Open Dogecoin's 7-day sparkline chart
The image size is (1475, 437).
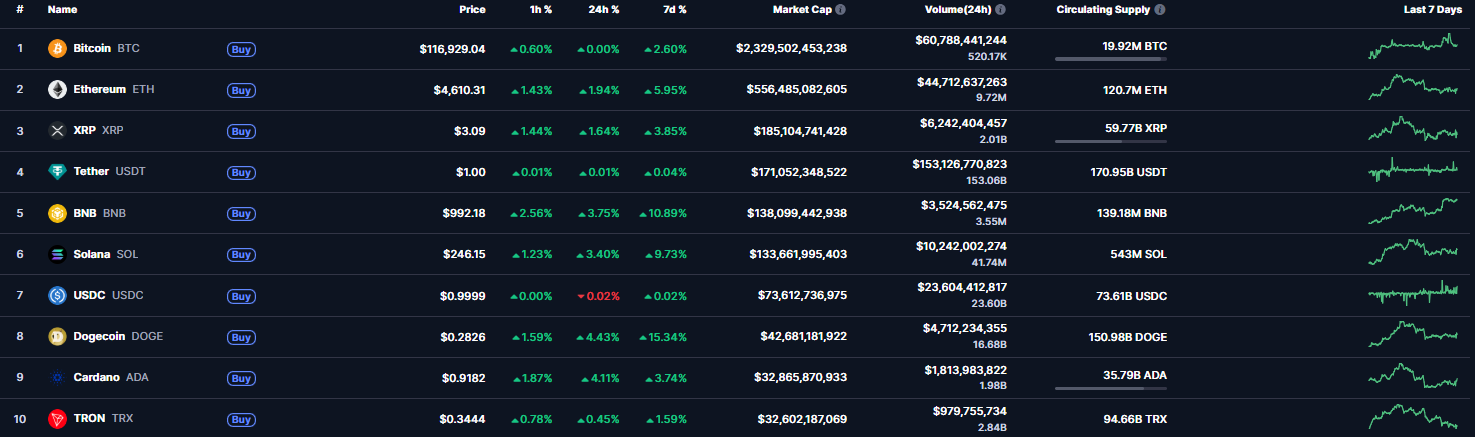1413,335
